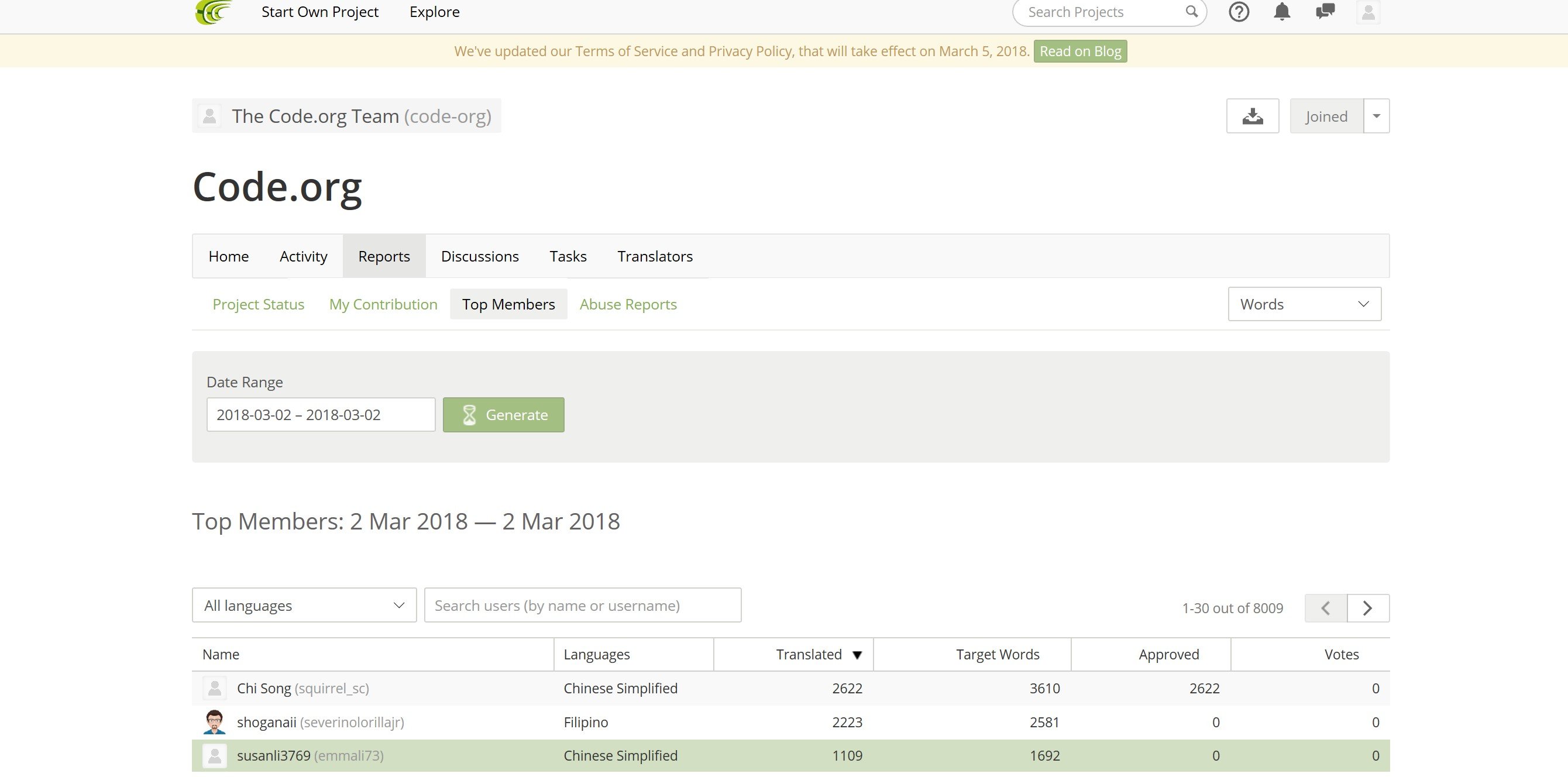The image size is (1568, 777).
Task: Click target words value 1692
Action: coord(1044,756)
